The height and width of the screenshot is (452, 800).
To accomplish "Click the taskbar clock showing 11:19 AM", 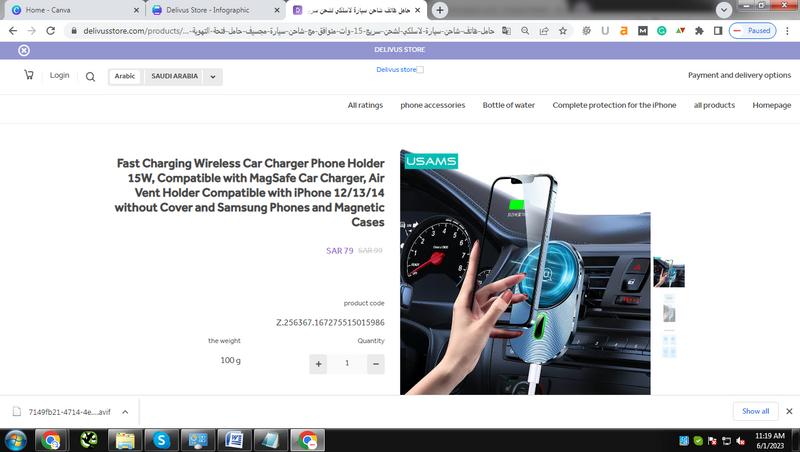I will [770, 441].
